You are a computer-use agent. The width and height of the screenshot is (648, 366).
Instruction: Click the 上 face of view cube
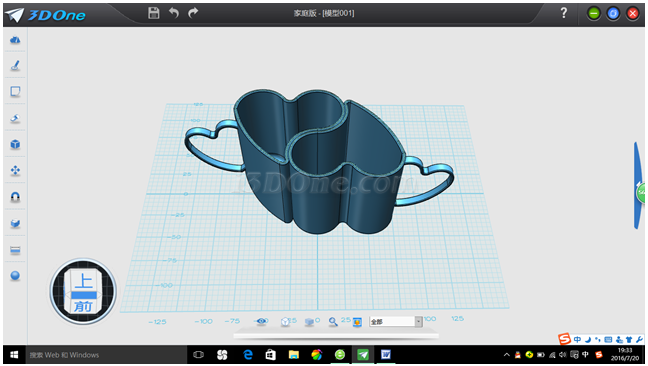point(84,281)
